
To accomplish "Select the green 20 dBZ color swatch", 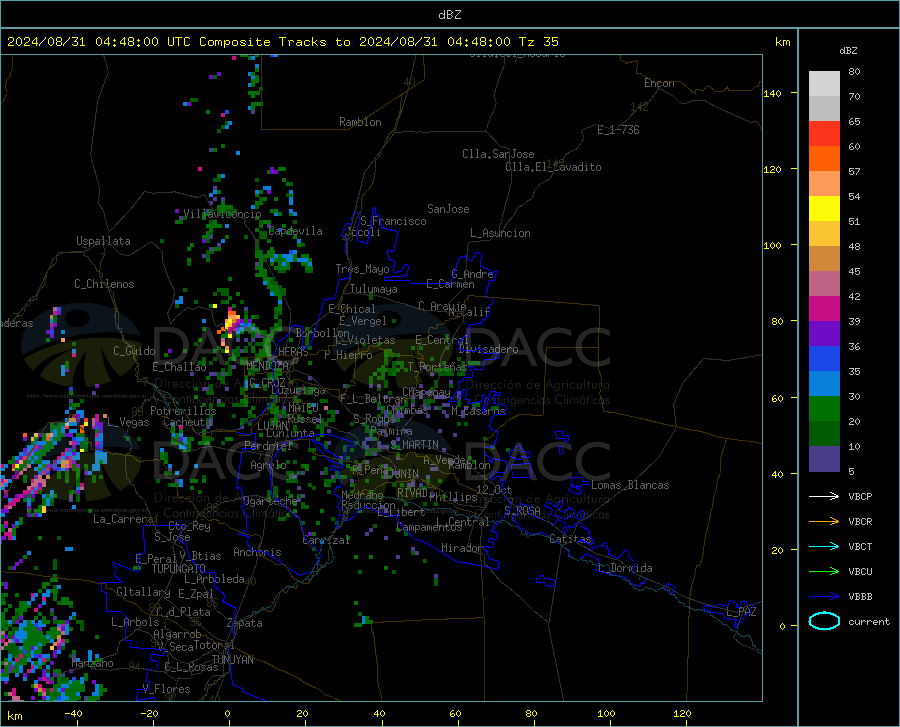I will [824, 409].
